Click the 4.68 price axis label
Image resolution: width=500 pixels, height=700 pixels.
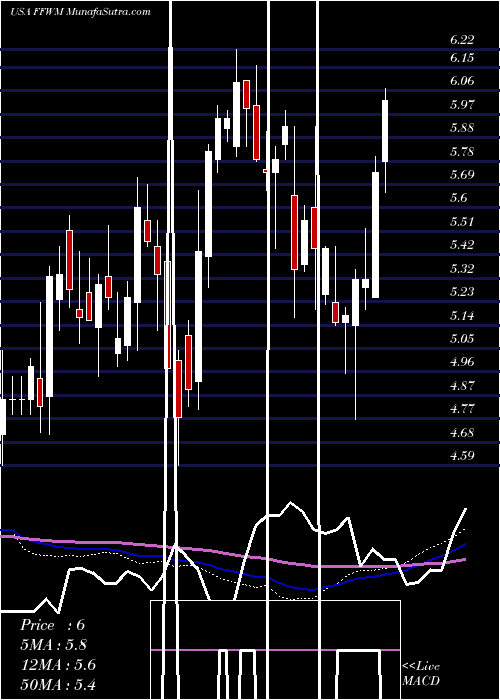(461, 432)
